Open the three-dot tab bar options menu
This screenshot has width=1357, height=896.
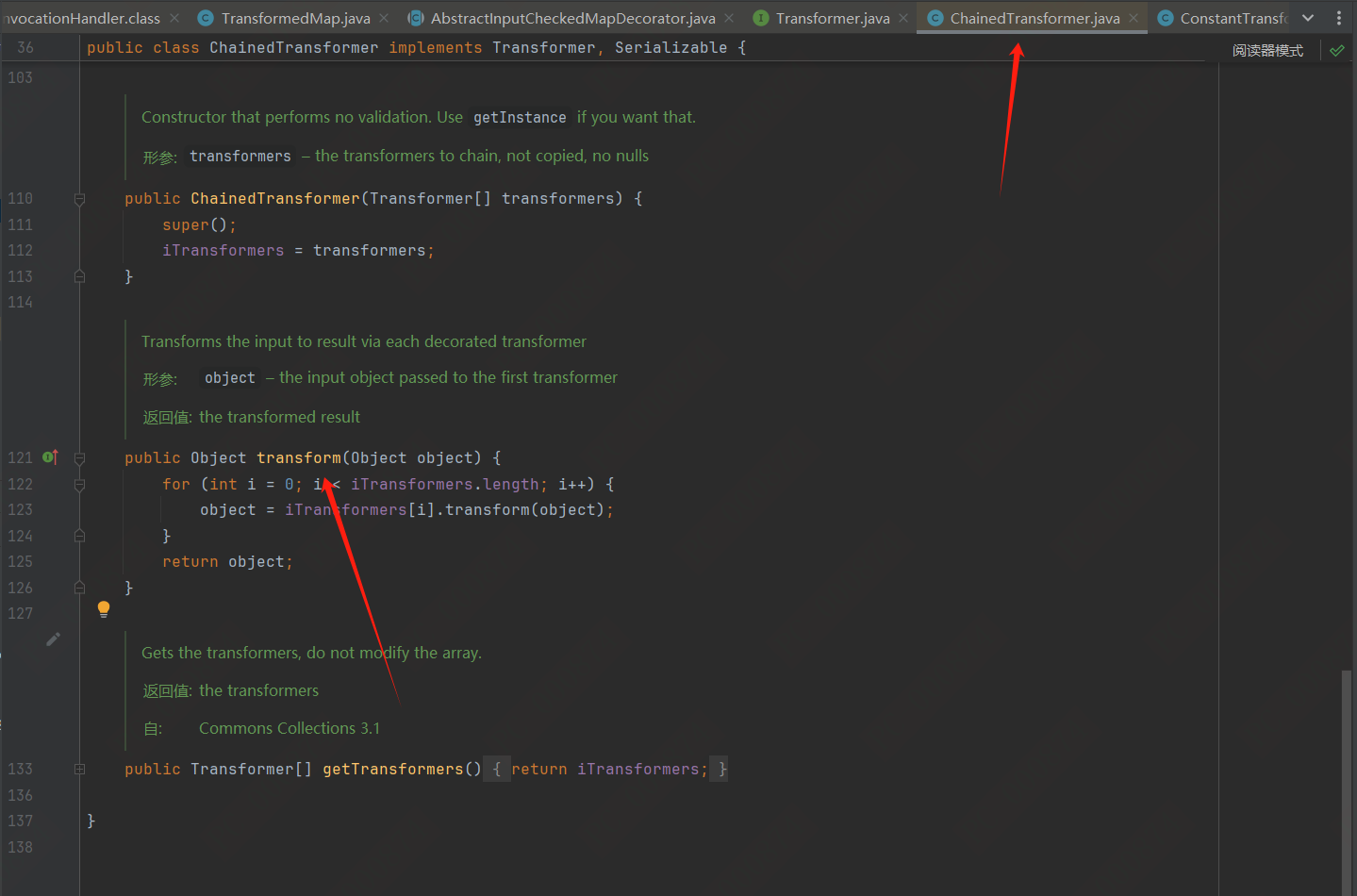click(x=1339, y=18)
